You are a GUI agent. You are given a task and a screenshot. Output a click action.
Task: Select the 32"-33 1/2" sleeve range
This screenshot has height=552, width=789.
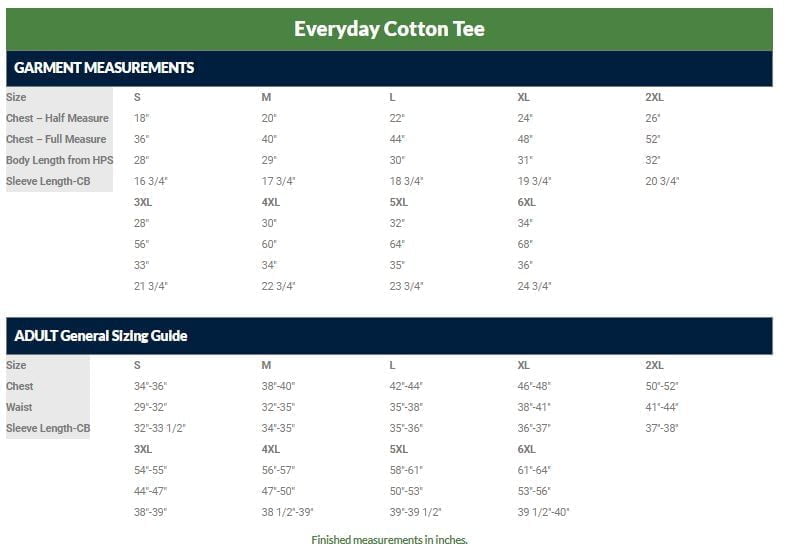click(159, 428)
